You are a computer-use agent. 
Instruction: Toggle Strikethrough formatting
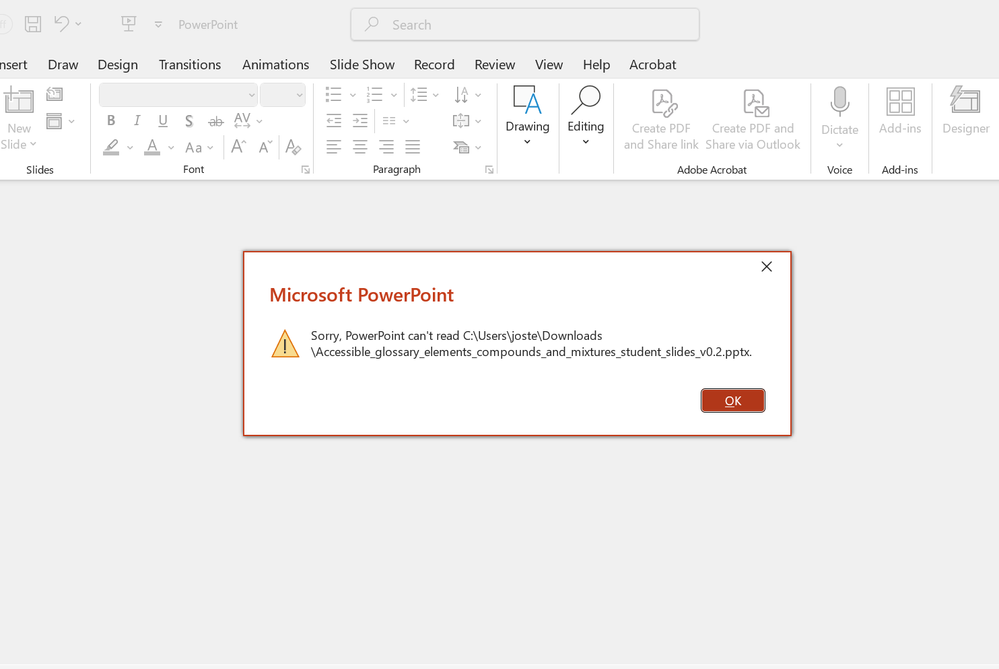tap(216, 120)
